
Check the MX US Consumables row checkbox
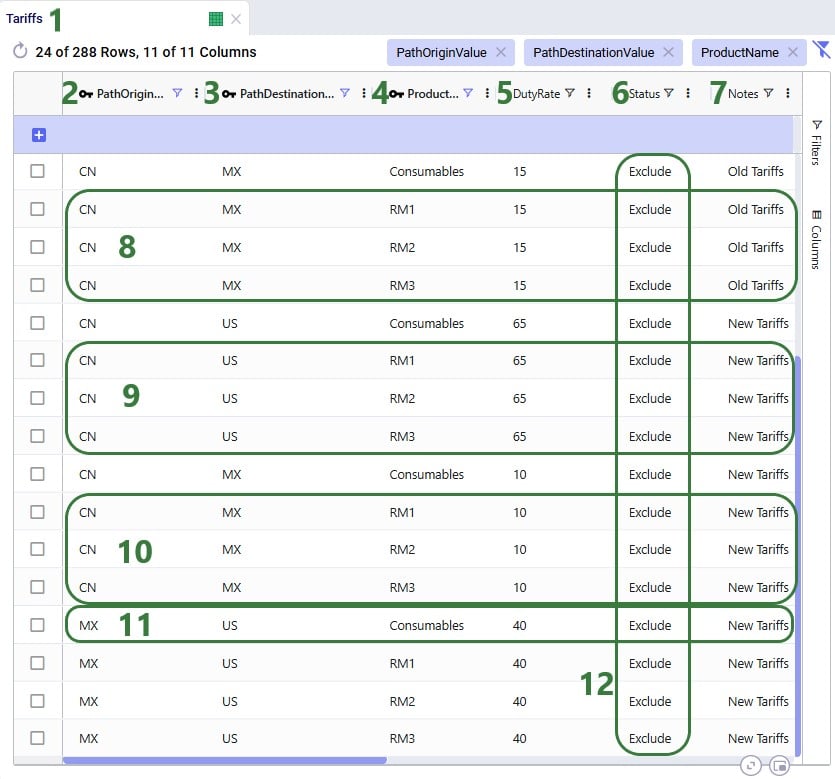[x=37, y=625]
